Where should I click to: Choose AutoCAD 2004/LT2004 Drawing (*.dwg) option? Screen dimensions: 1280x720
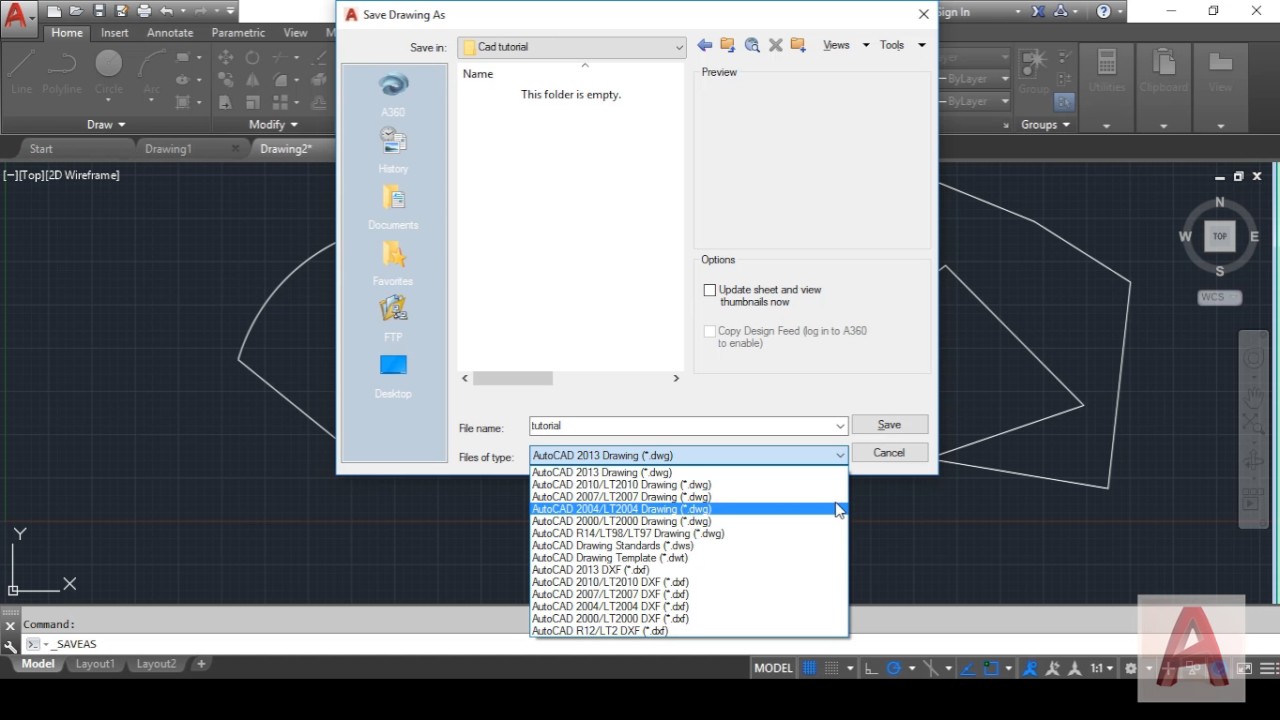pyautogui.click(x=688, y=509)
